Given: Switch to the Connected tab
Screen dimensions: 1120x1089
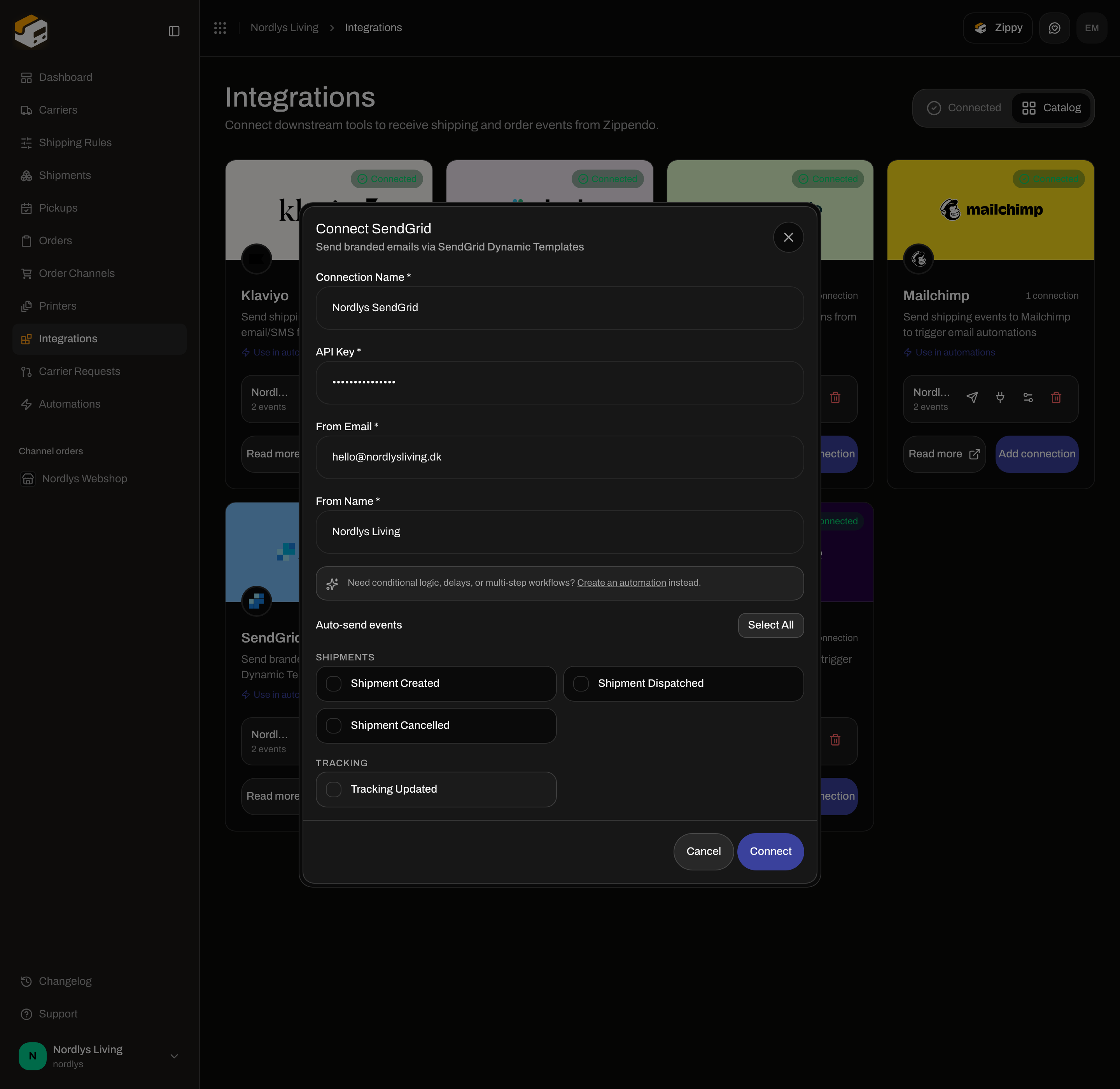Looking at the screenshot, I should pyautogui.click(x=964, y=108).
